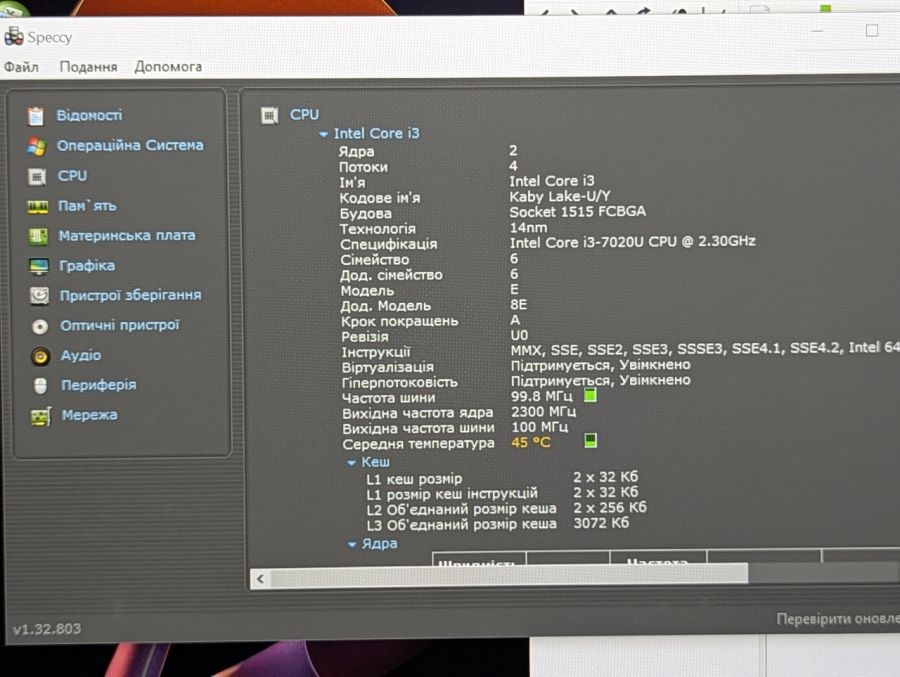Open the Аудіо section
Image resolution: width=900 pixels, height=677 pixels.
[81, 355]
